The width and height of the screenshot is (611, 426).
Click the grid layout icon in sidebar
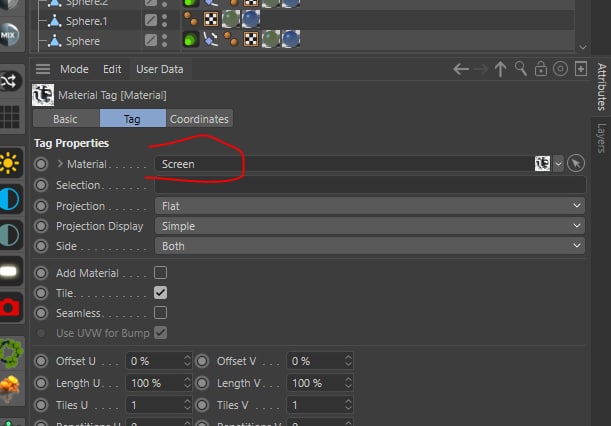[x=10, y=117]
